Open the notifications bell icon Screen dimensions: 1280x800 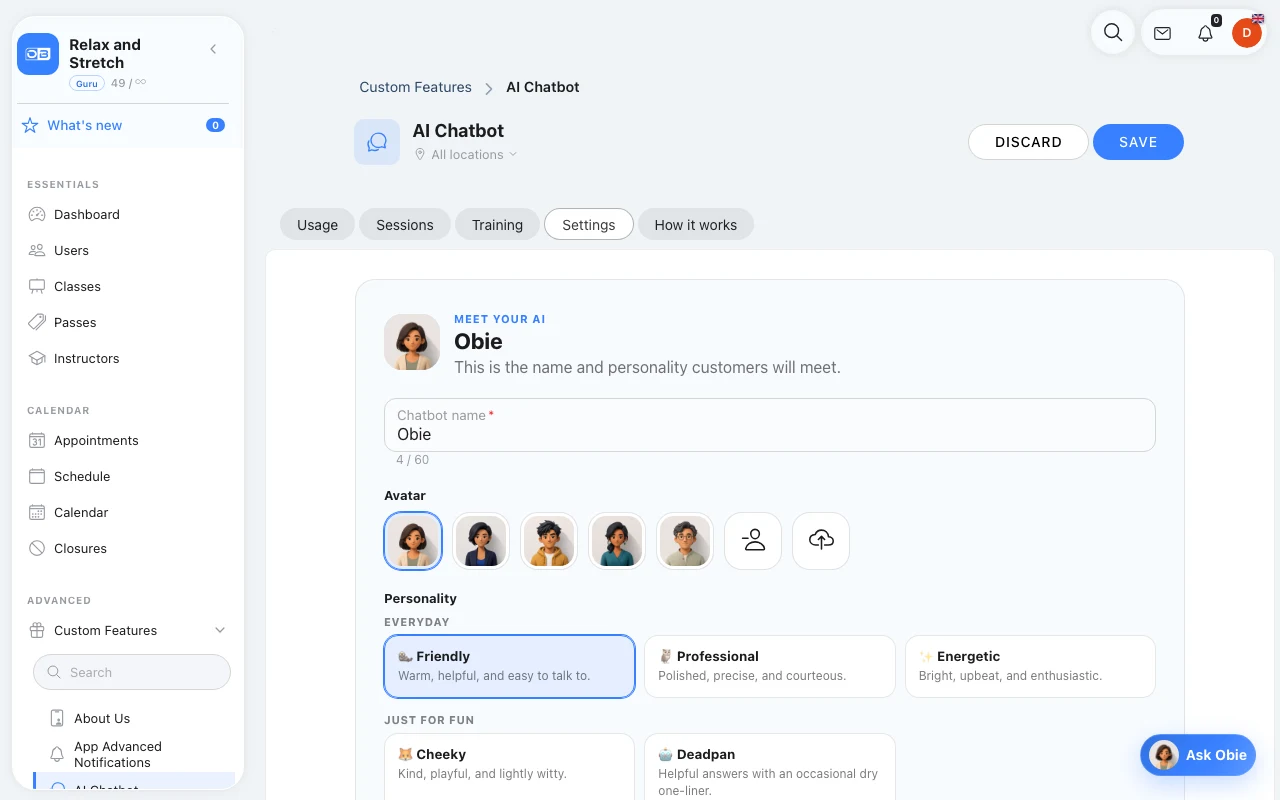pos(1205,33)
